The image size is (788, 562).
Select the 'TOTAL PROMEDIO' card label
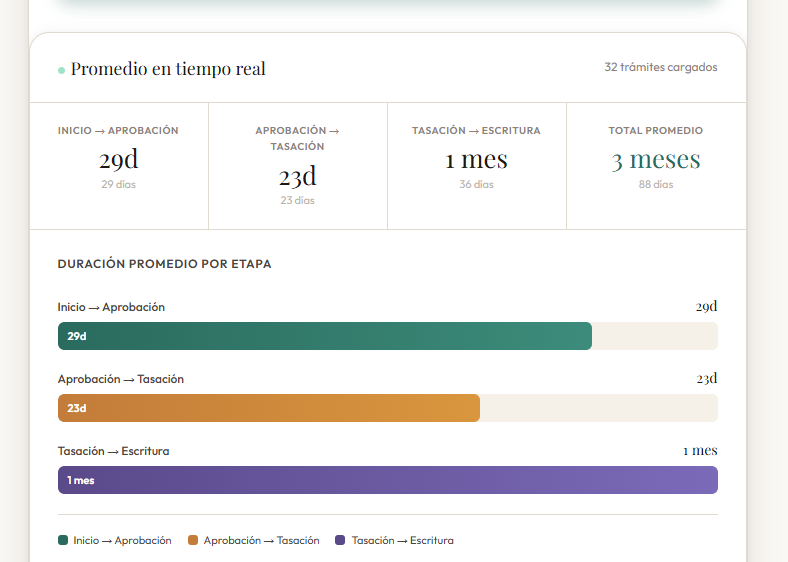coord(656,131)
